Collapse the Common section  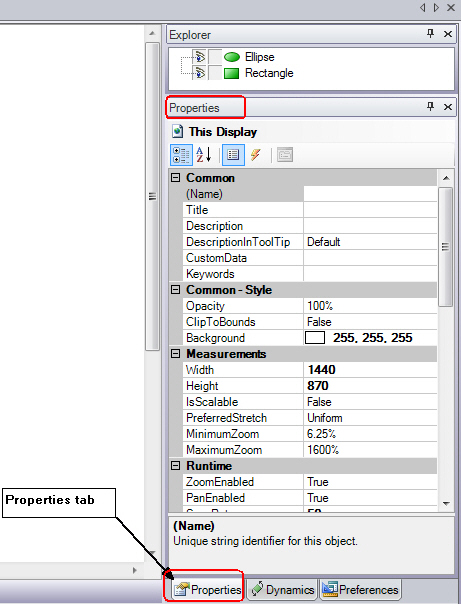click(x=176, y=178)
